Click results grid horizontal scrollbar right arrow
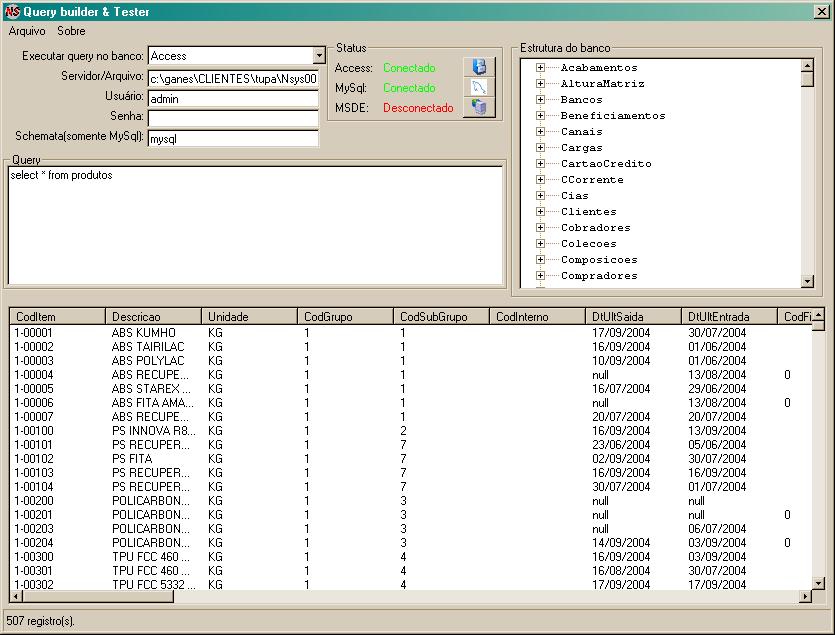This screenshot has height=635, width=835. tap(805, 597)
